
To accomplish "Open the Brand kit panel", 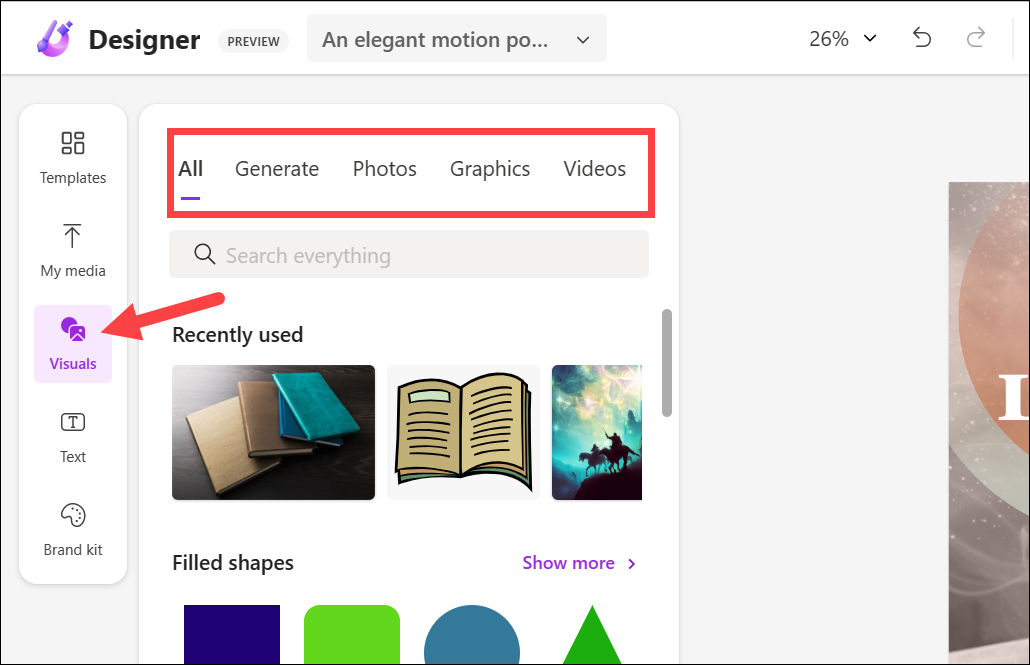I will coord(73,530).
